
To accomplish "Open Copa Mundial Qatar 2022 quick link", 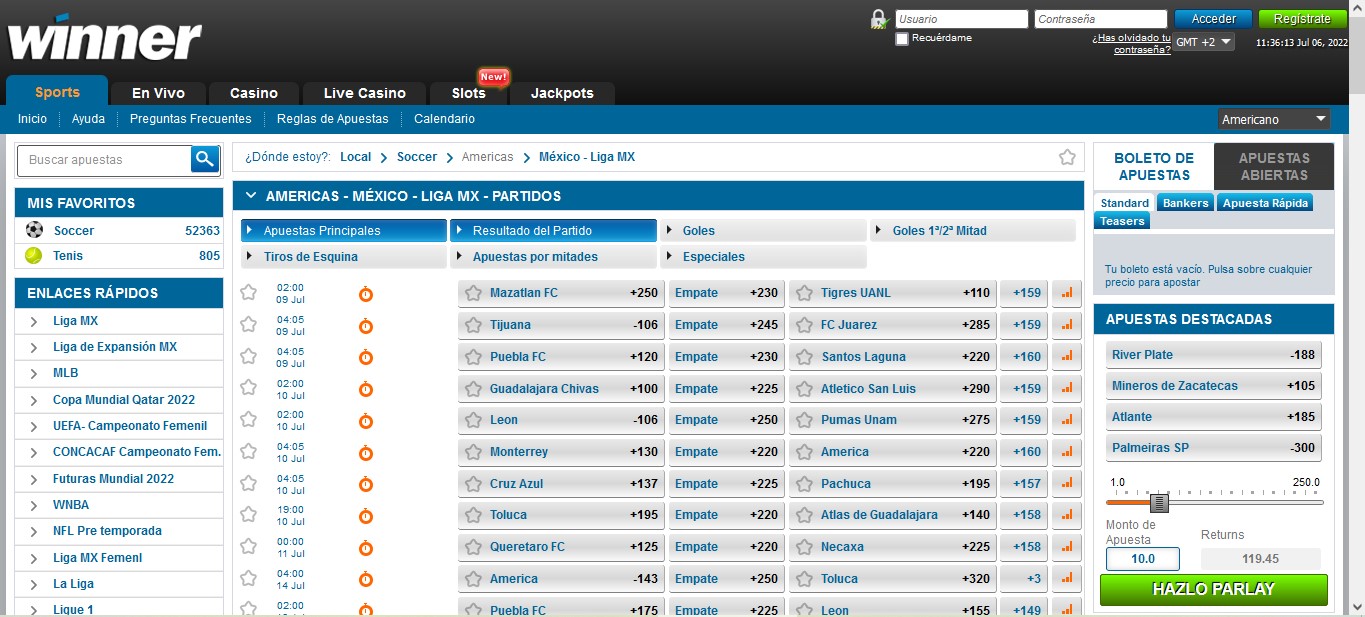I will [x=124, y=400].
